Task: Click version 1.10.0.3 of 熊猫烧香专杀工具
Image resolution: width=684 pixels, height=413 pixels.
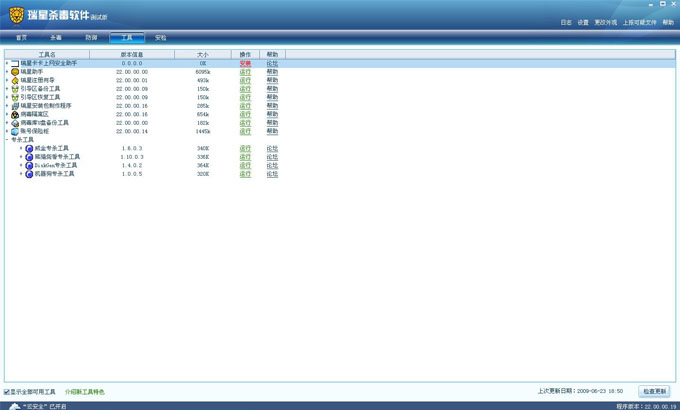Action: pyautogui.click(x=132, y=157)
